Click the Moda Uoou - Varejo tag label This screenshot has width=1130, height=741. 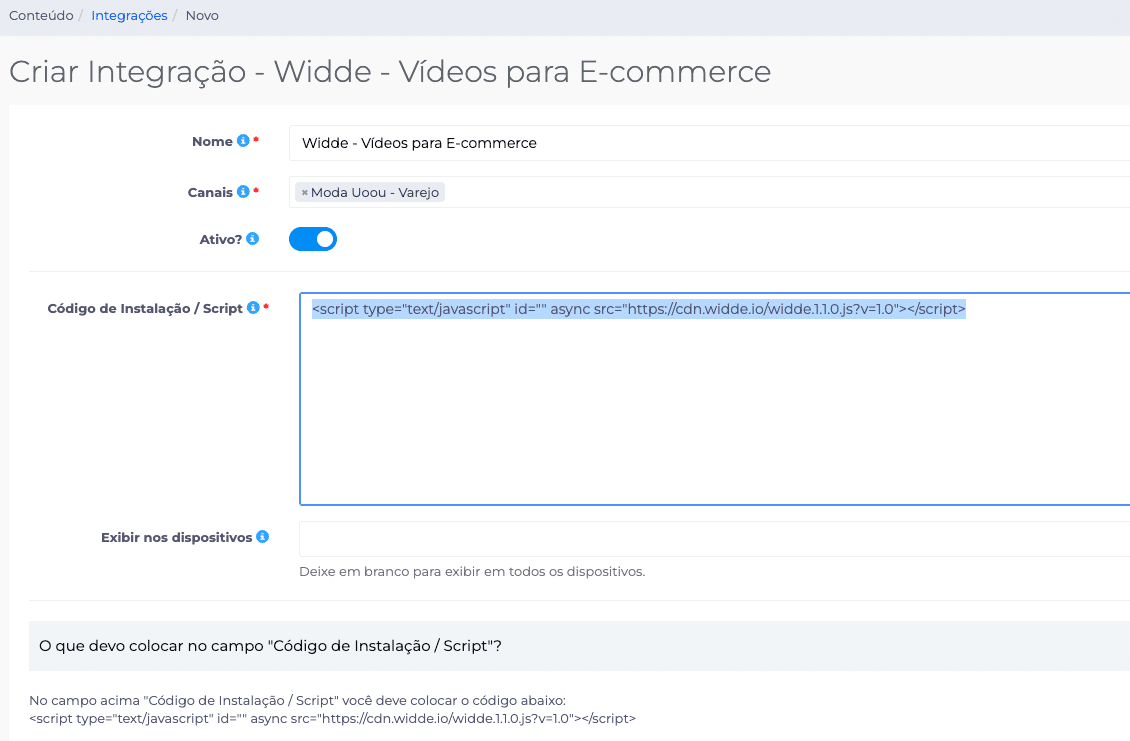[375, 192]
